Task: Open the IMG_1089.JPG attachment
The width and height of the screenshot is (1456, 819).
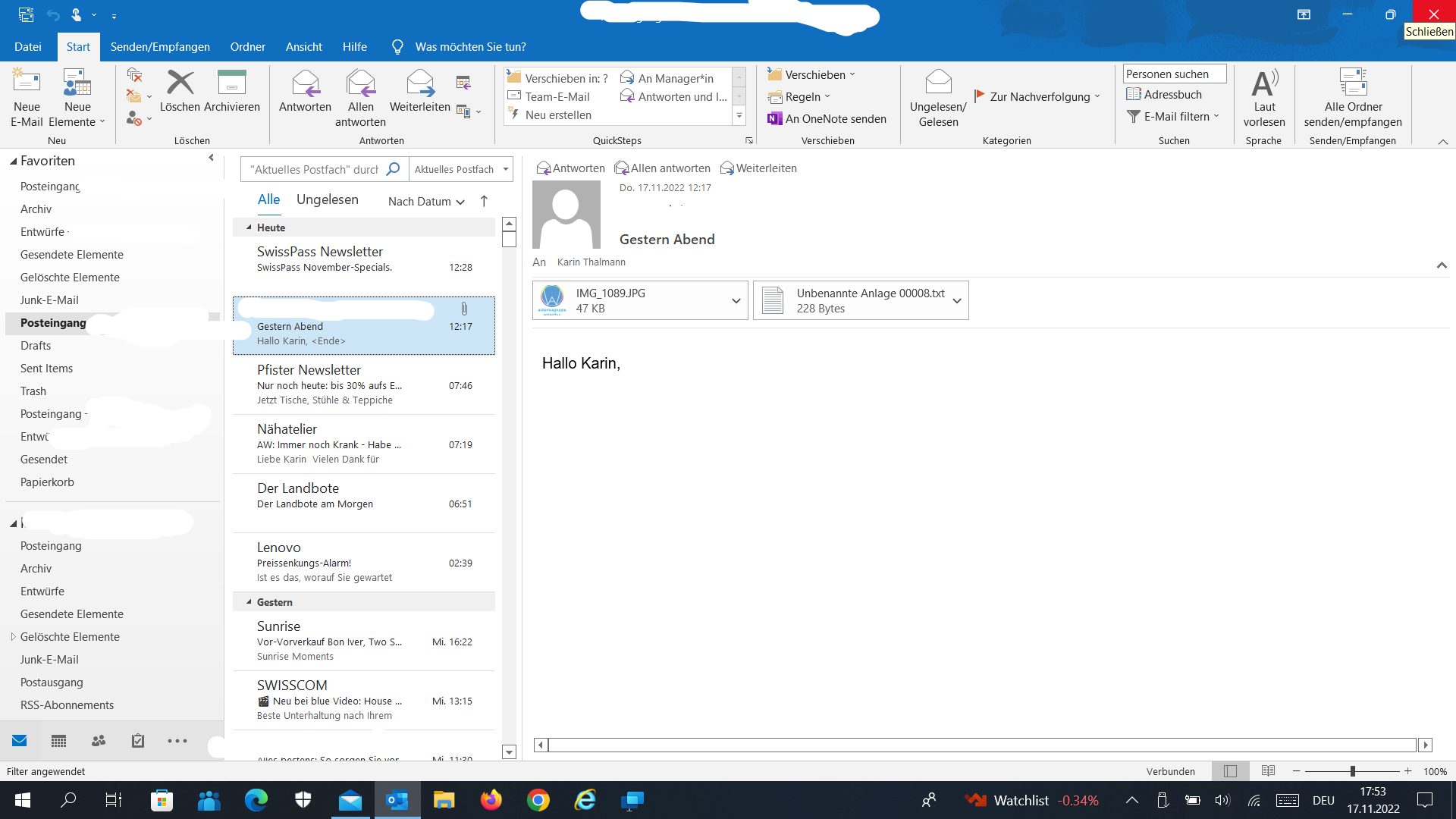Action: tap(610, 300)
